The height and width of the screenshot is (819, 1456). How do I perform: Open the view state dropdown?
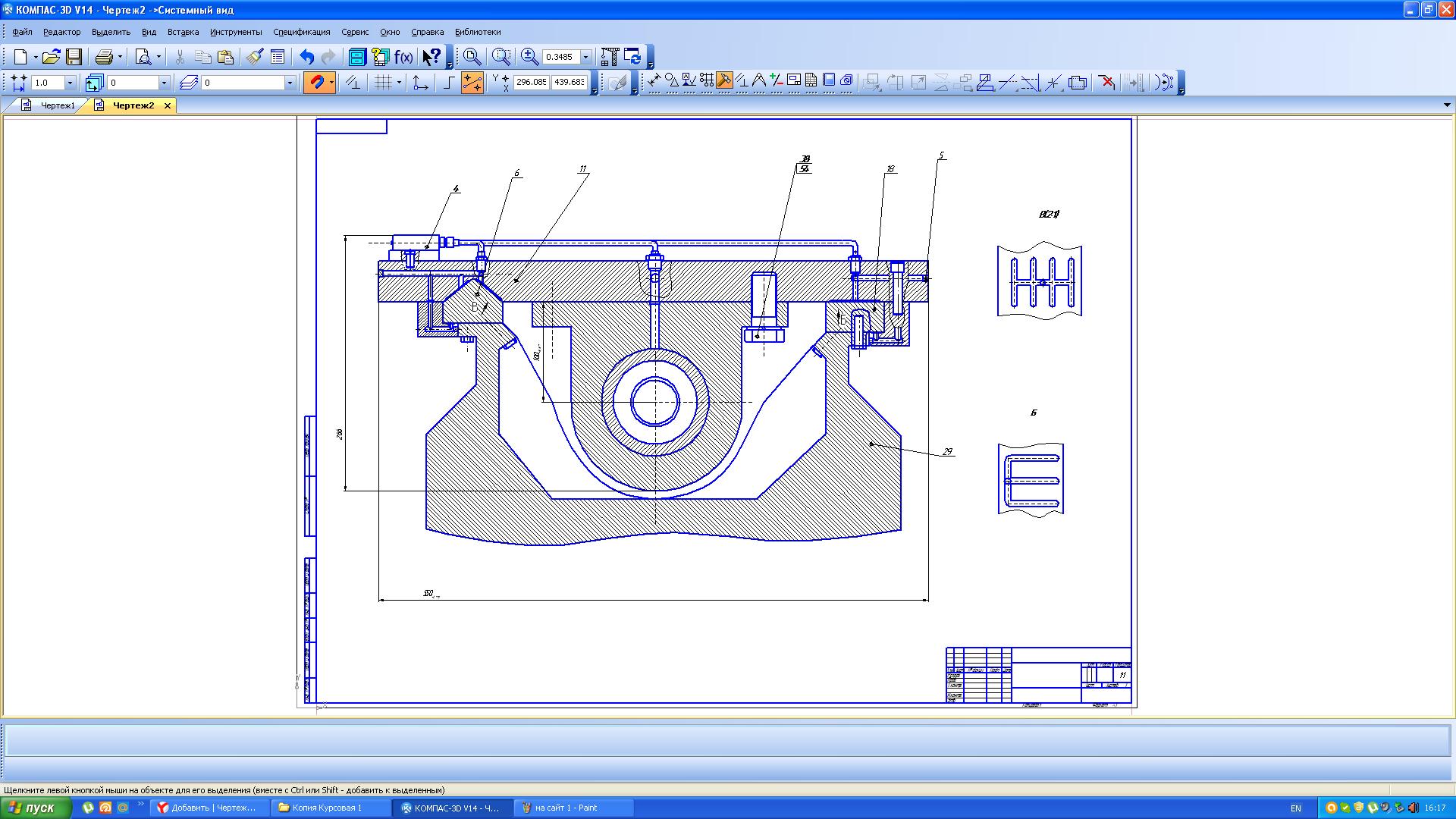[164, 83]
